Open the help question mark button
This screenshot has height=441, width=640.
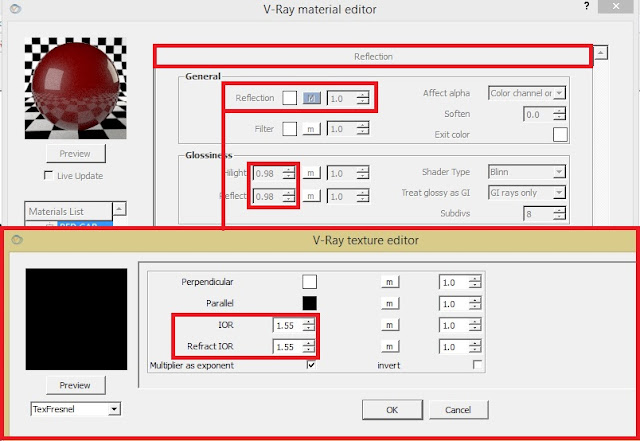[587, 6]
